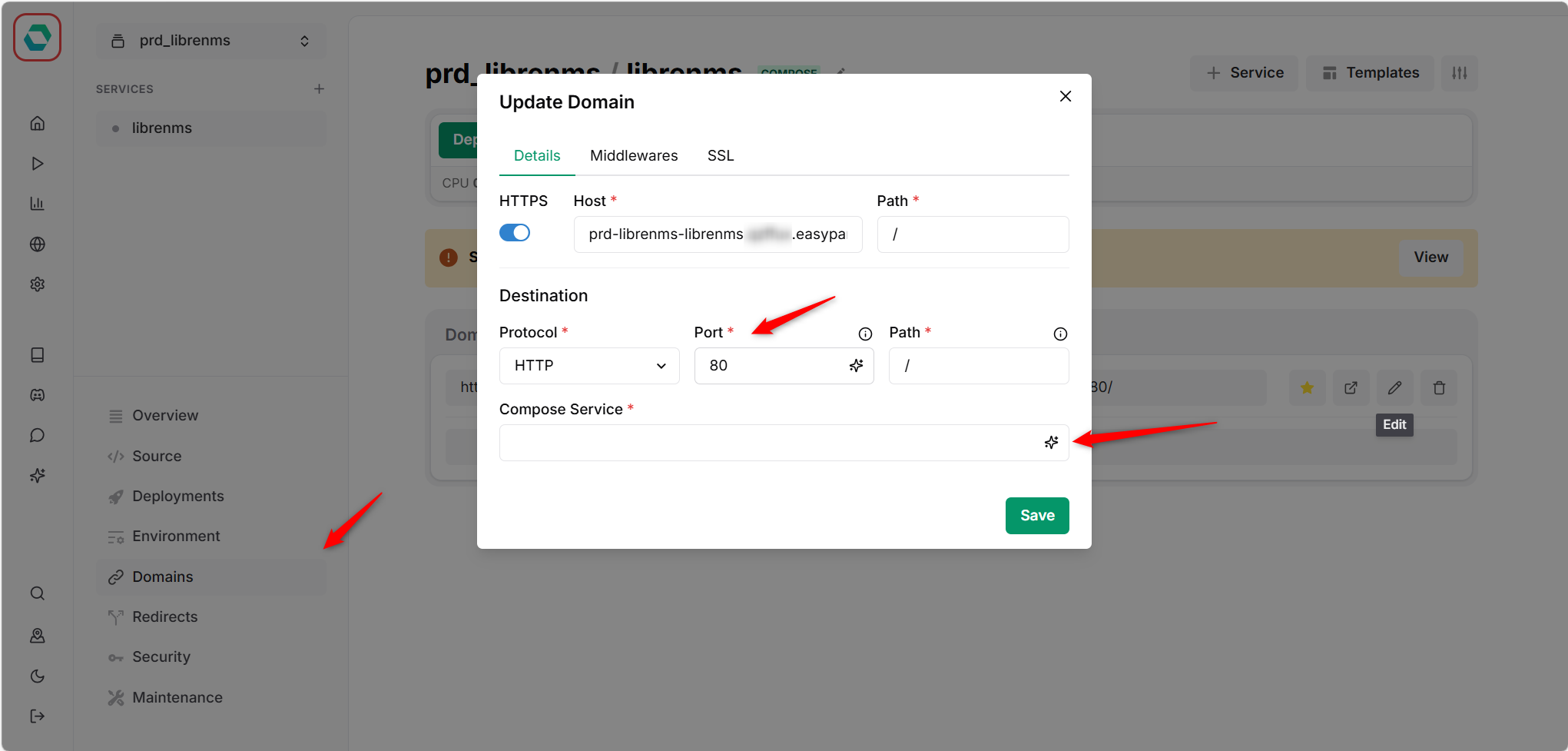Image resolution: width=1568 pixels, height=751 pixels.
Task: Disable the HTTPS toggle switch
Action: tap(515, 233)
